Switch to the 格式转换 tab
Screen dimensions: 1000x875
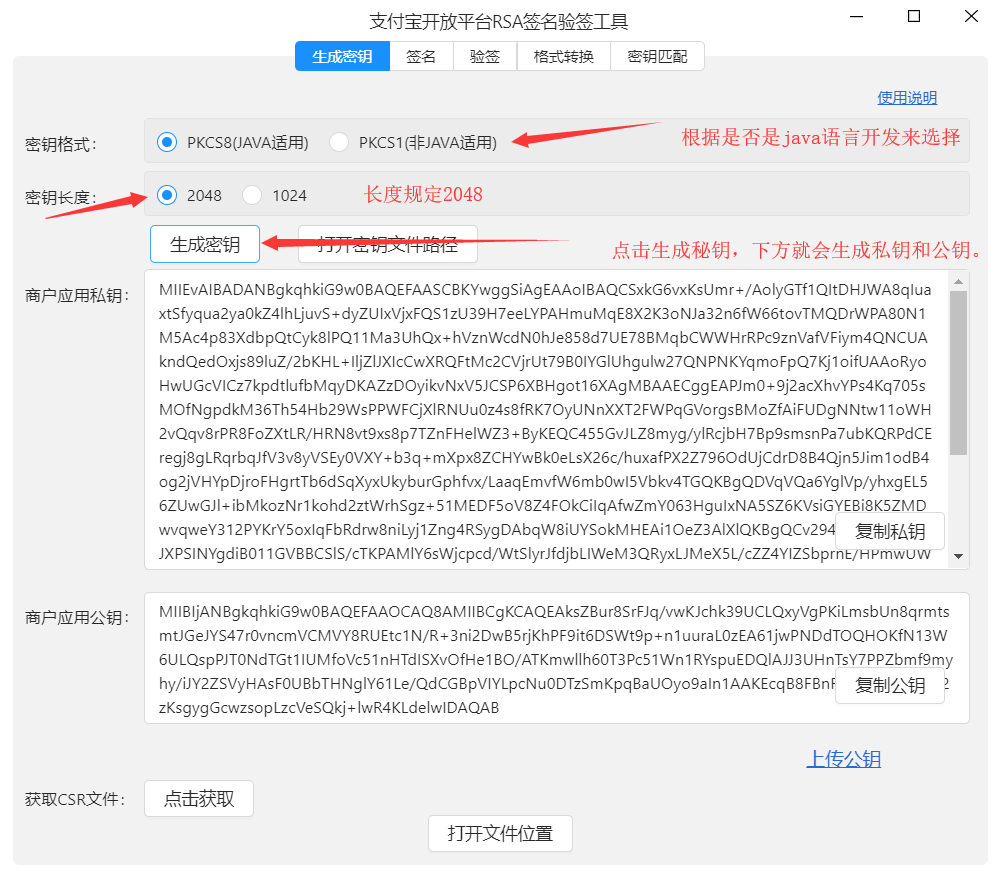564,56
